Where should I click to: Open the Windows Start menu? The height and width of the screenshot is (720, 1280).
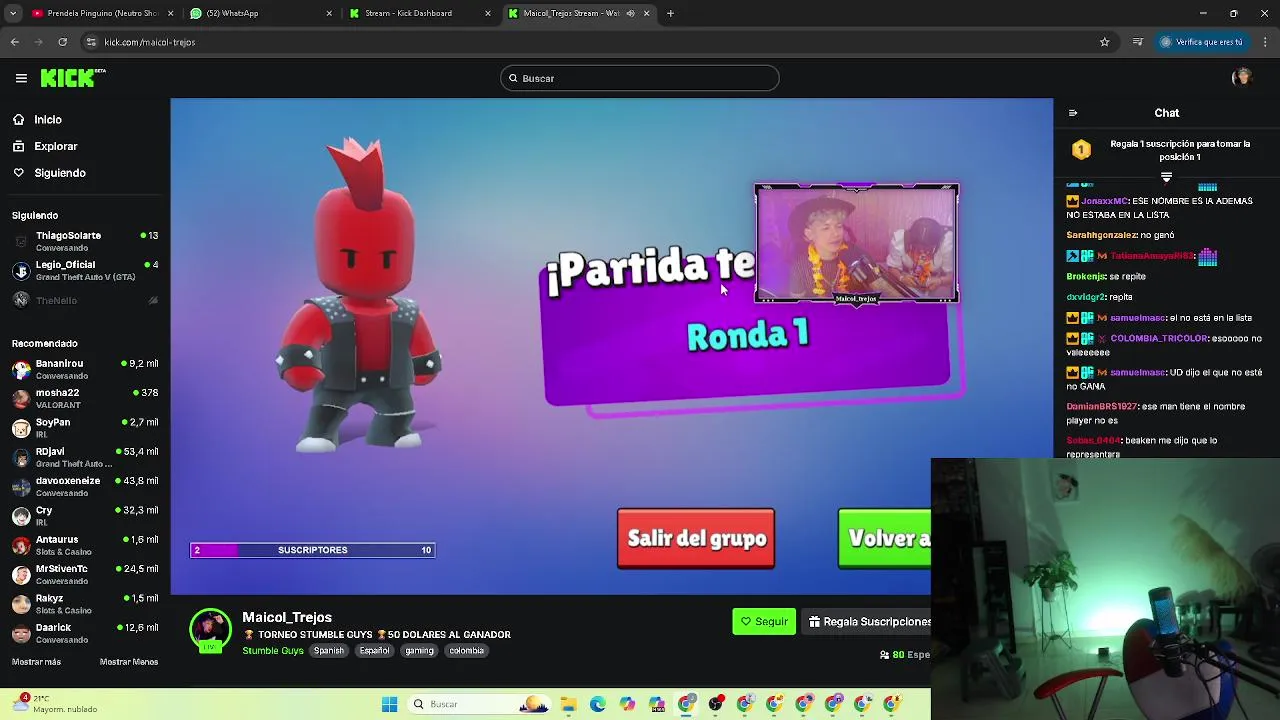click(x=389, y=704)
